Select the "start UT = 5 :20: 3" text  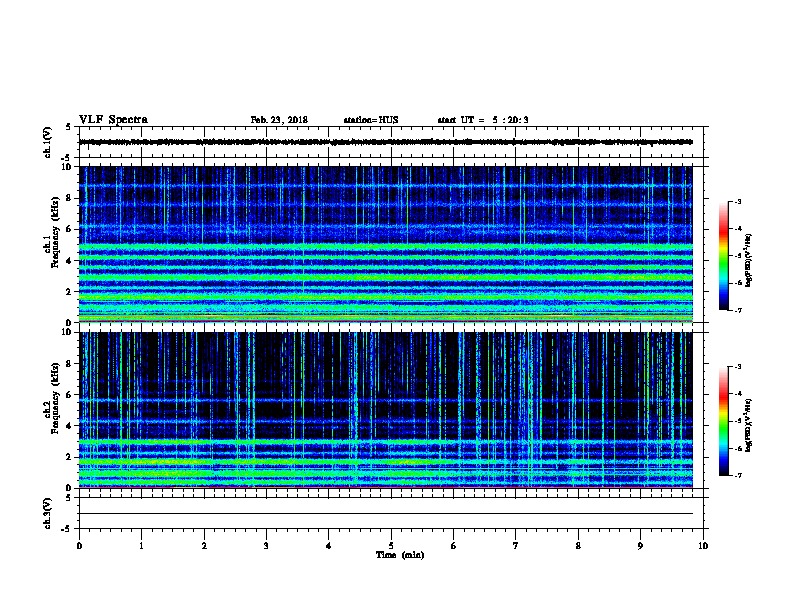click(x=483, y=120)
